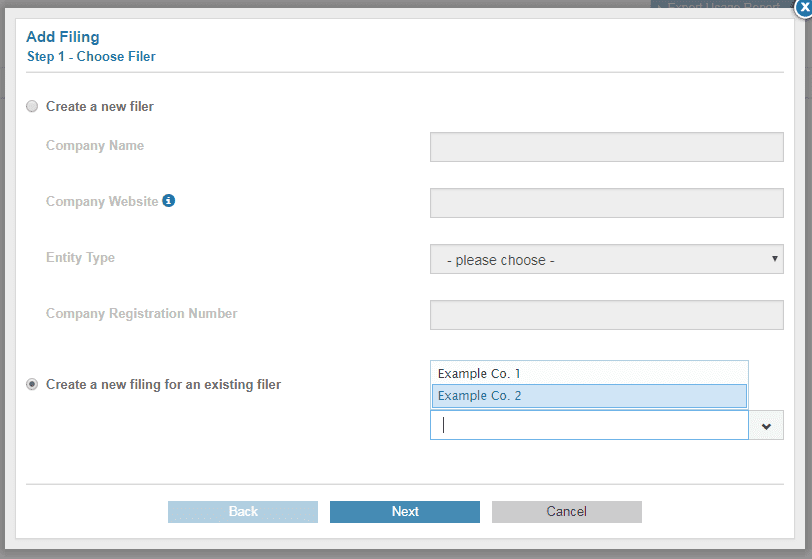812x559 pixels.
Task: Click the Company Website info icon
Action: click(x=169, y=201)
